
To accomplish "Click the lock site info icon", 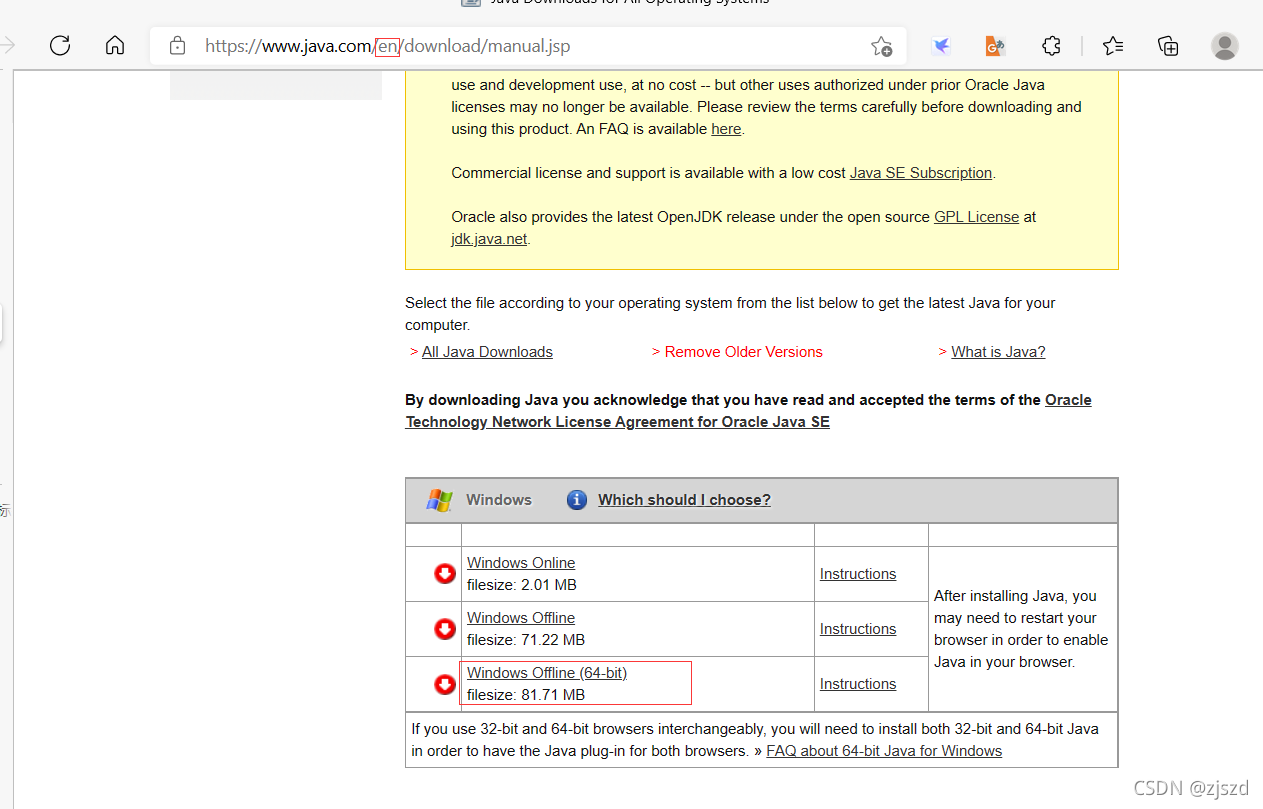I will [x=177, y=45].
